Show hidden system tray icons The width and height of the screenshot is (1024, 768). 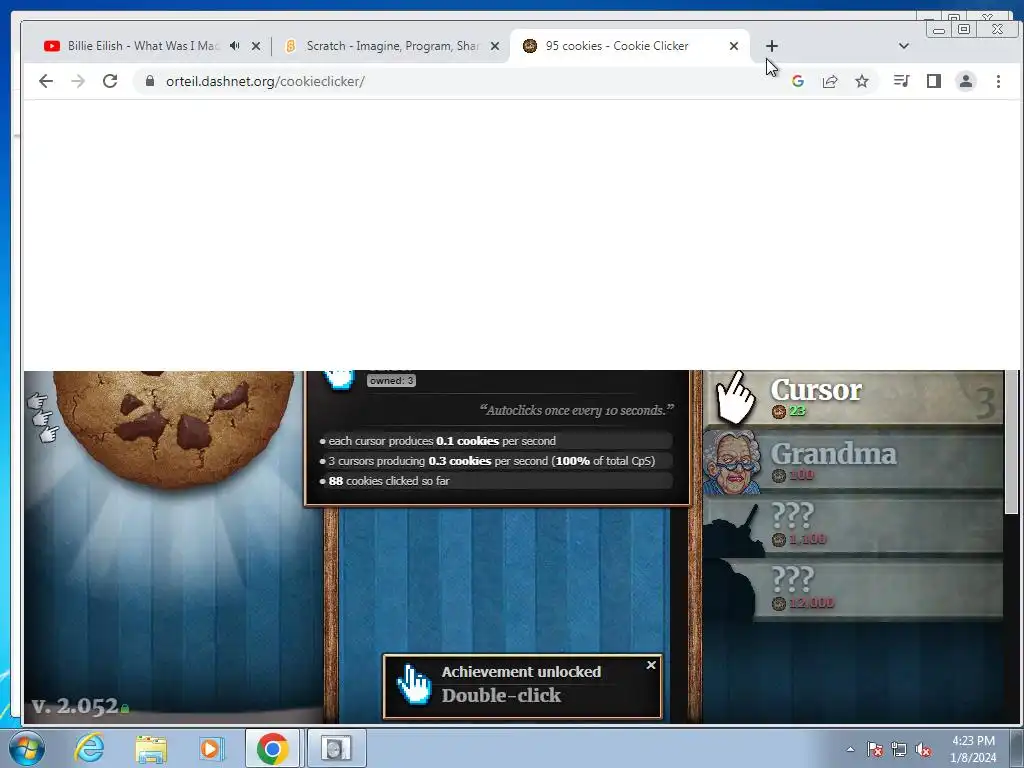[850, 749]
